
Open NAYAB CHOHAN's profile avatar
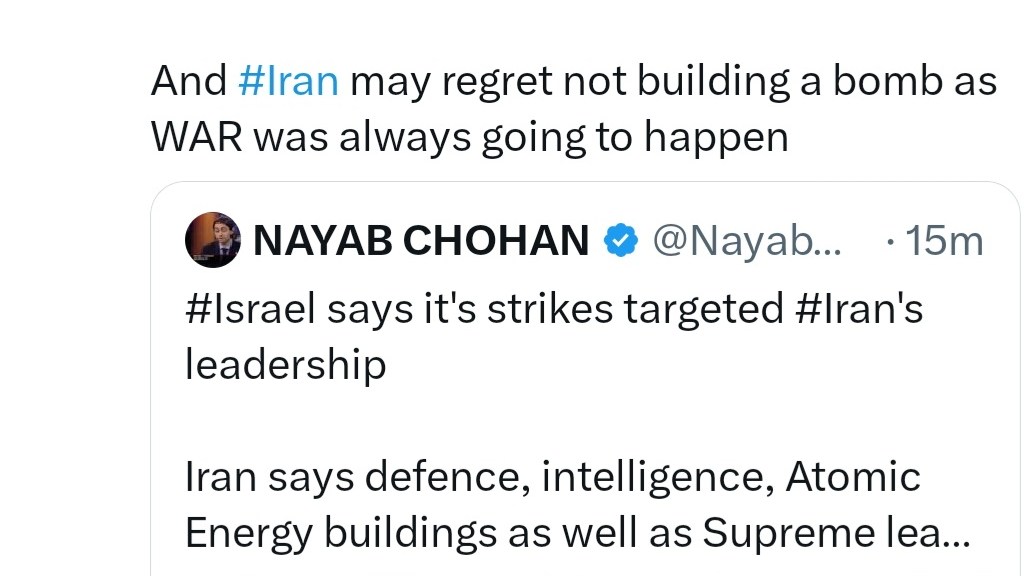(212, 240)
